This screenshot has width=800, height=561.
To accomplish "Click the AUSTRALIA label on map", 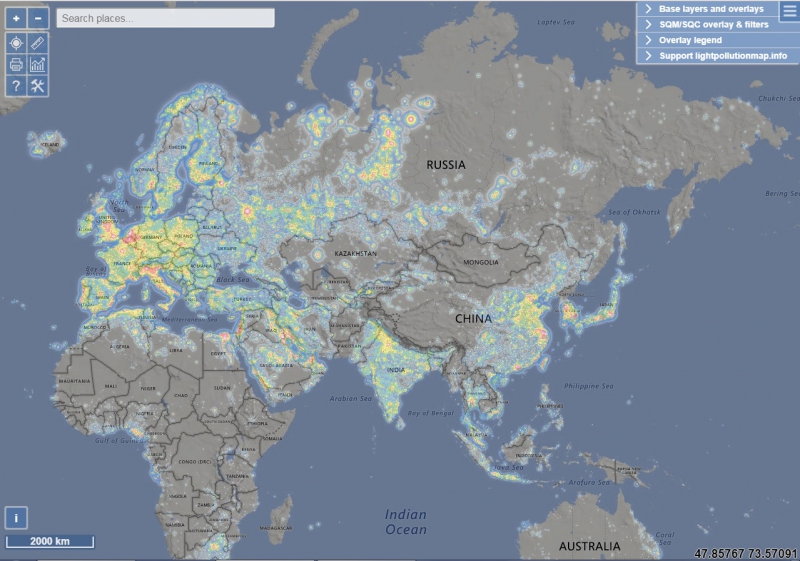I will tap(589, 547).
